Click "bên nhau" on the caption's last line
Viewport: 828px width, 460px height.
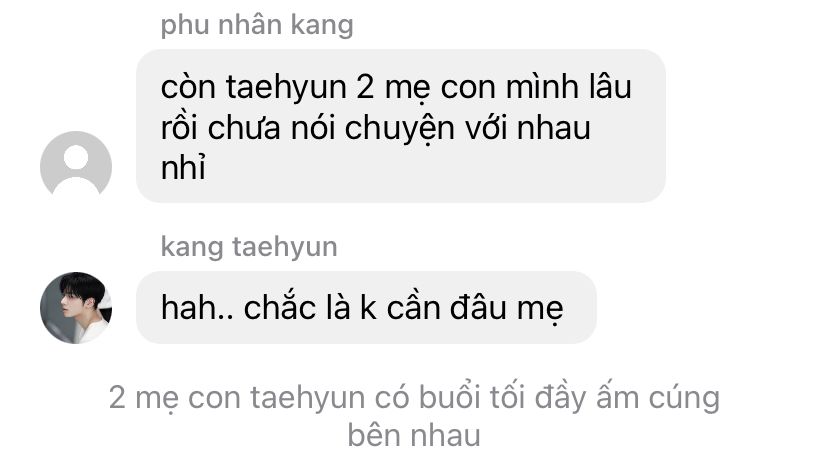[414, 436]
